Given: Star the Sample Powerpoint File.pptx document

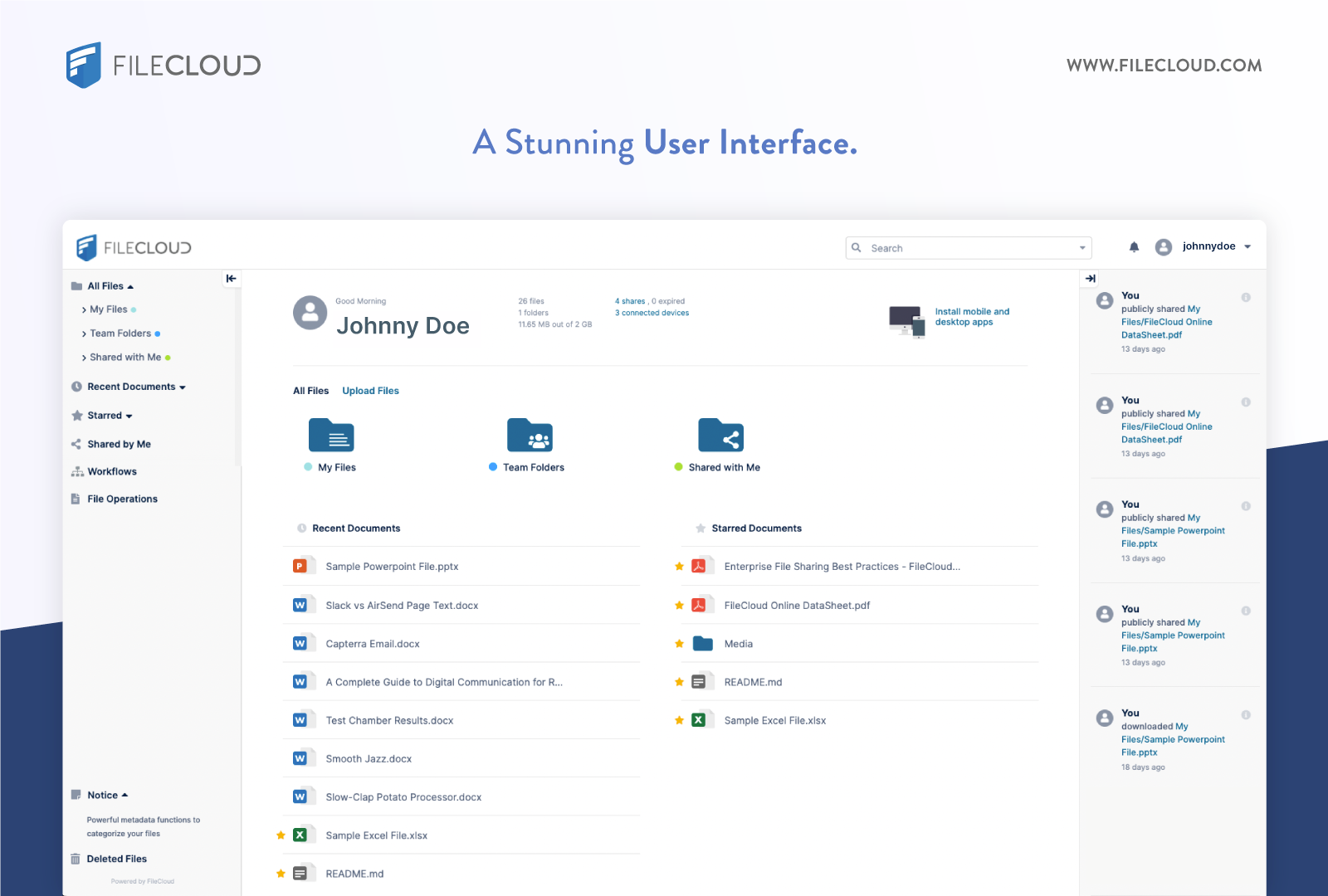Looking at the screenshot, I should pyautogui.click(x=281, y=567).
